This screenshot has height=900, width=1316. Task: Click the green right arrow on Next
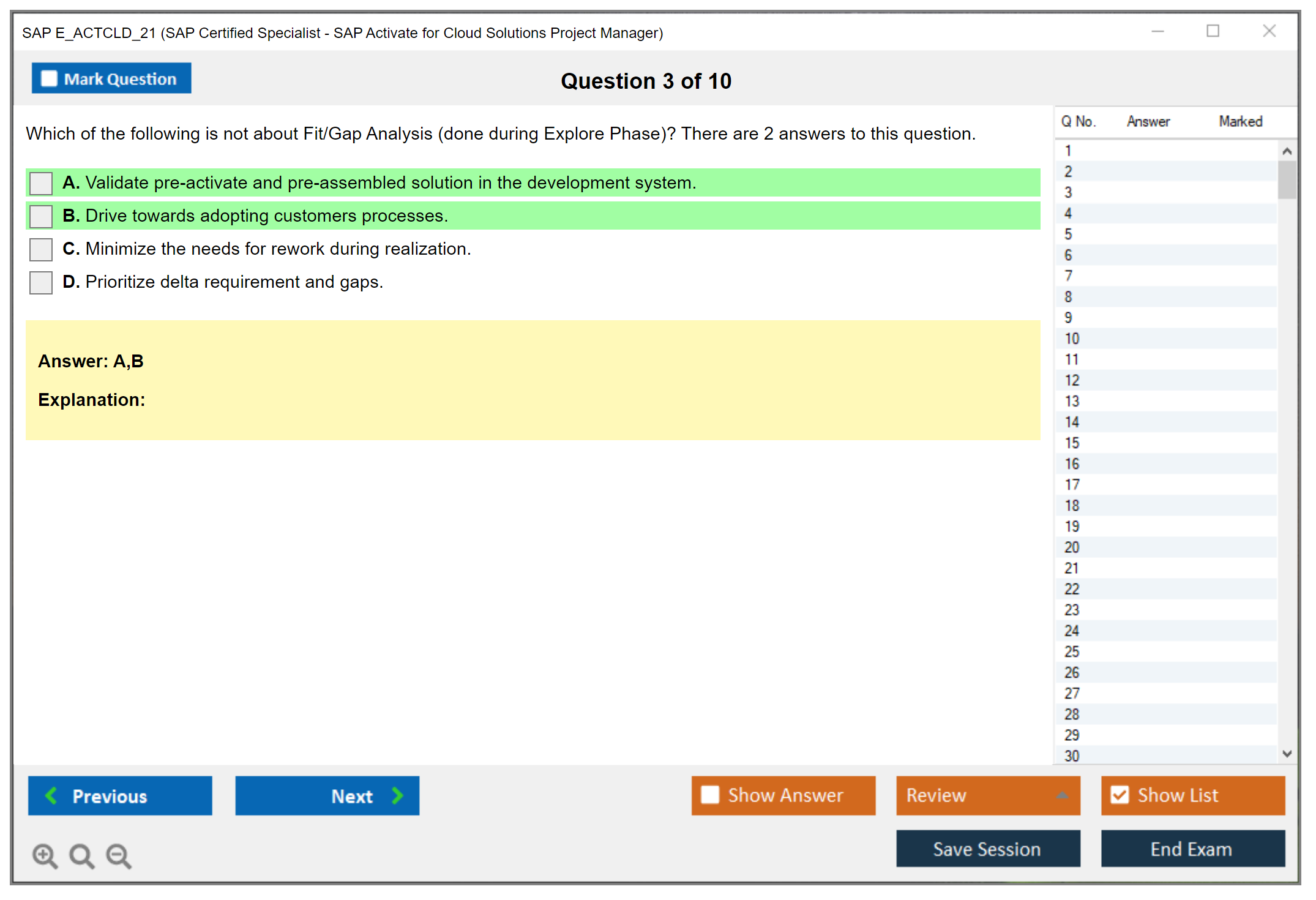397,795
